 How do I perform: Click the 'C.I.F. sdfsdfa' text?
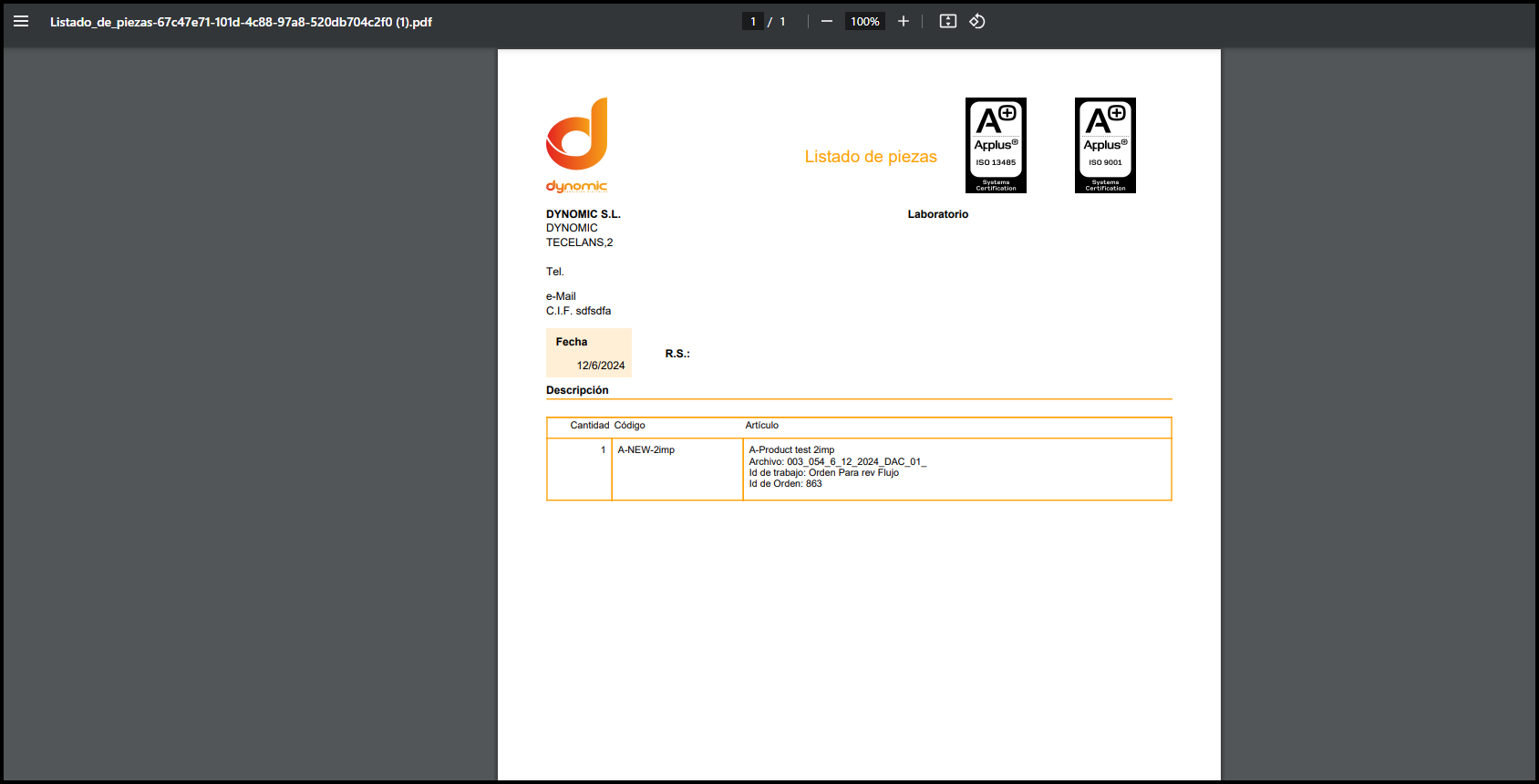point(579,311)
